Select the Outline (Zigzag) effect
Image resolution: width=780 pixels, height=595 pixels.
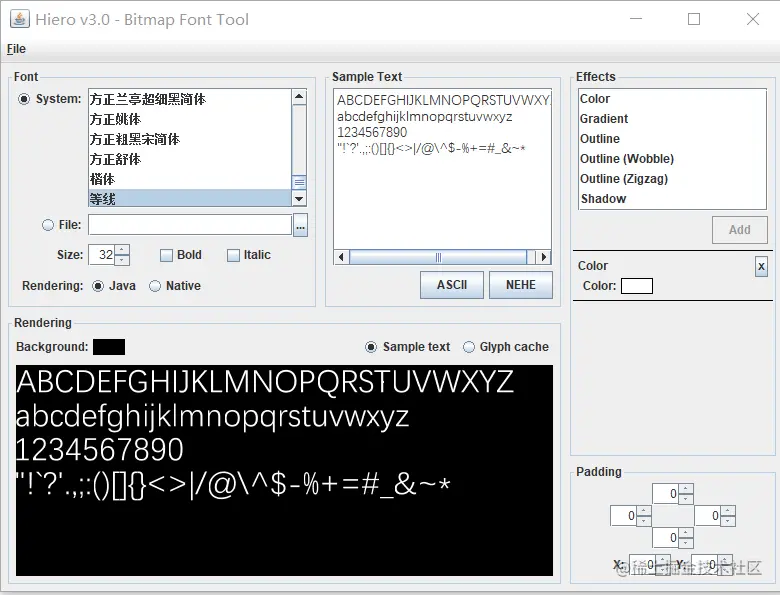672,179
